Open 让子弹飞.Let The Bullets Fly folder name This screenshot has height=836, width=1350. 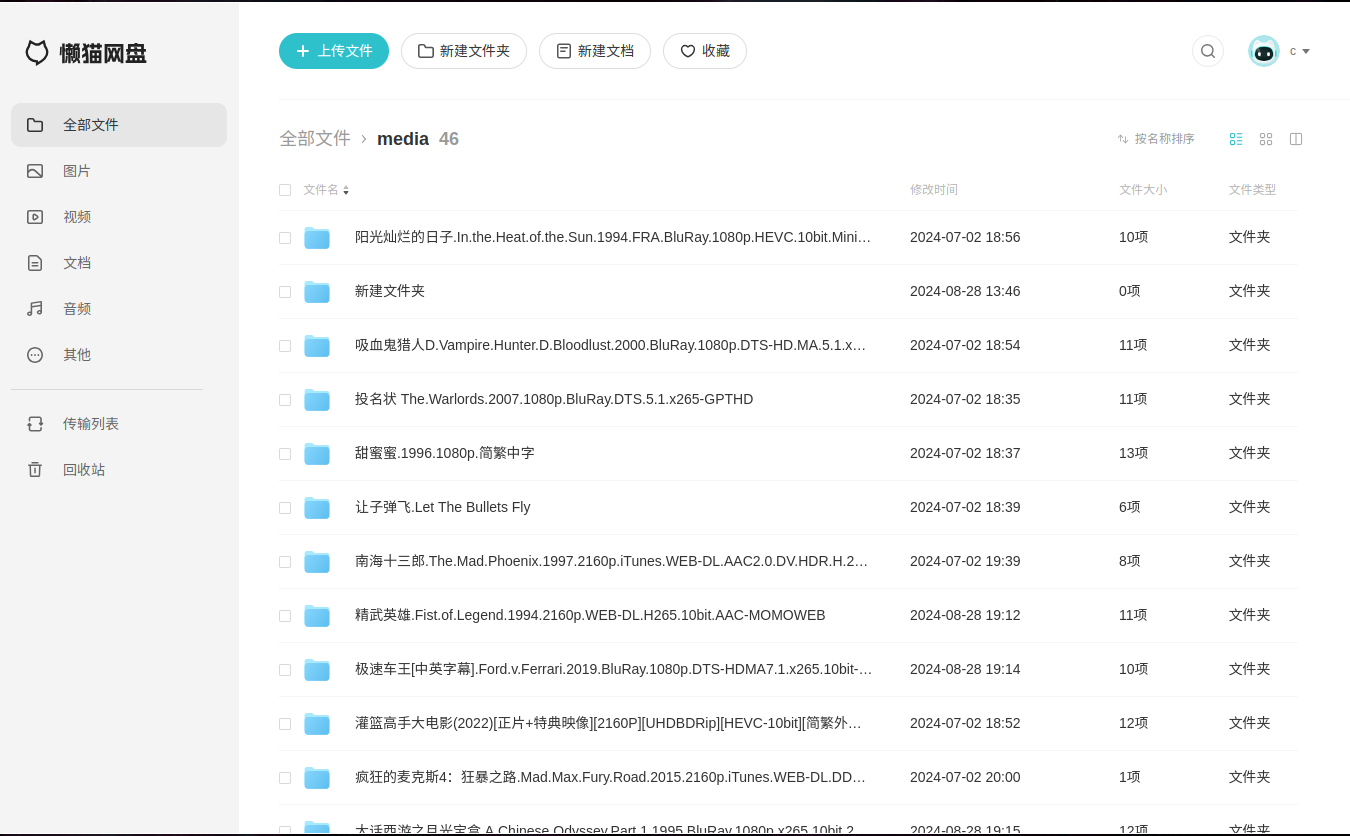tap(443, 508)
